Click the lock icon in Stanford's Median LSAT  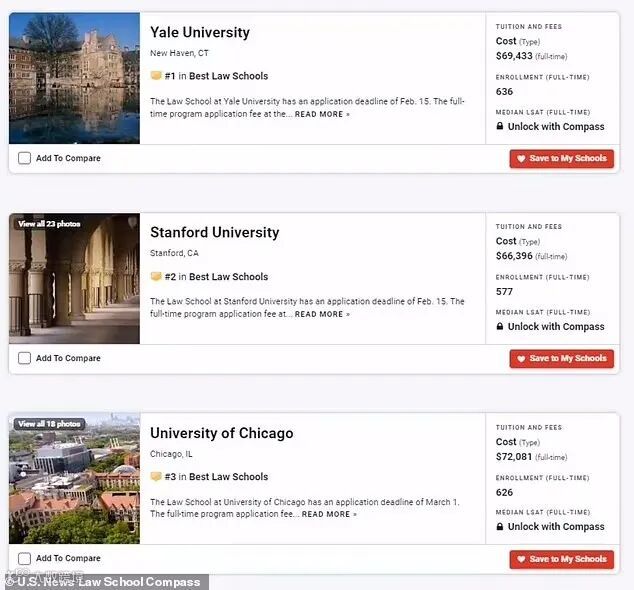tap(500, 326)
